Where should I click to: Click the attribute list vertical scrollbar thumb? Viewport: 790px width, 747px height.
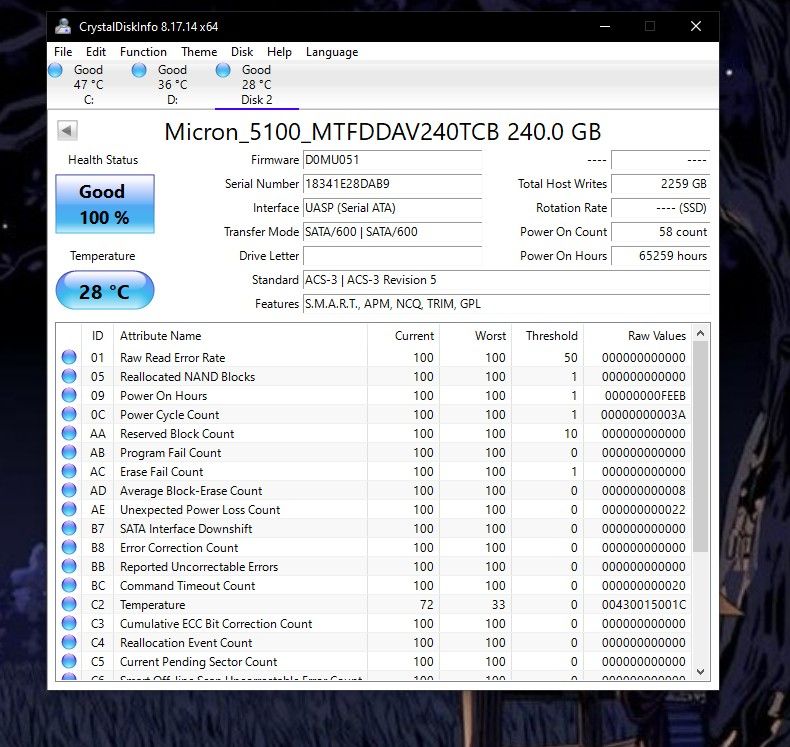coord(700,446)
